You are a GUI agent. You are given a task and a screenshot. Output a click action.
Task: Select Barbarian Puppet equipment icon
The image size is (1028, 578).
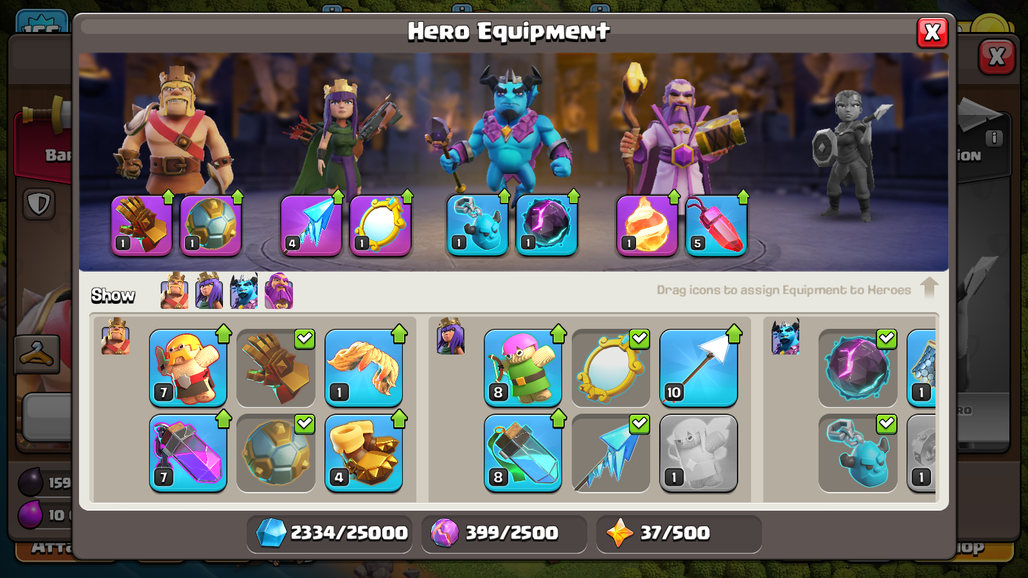[x=188, y=368]
